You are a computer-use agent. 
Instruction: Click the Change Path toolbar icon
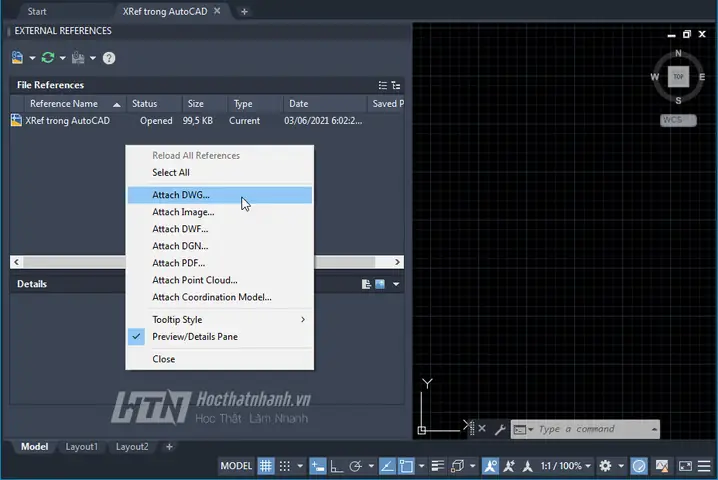[78, 58]
